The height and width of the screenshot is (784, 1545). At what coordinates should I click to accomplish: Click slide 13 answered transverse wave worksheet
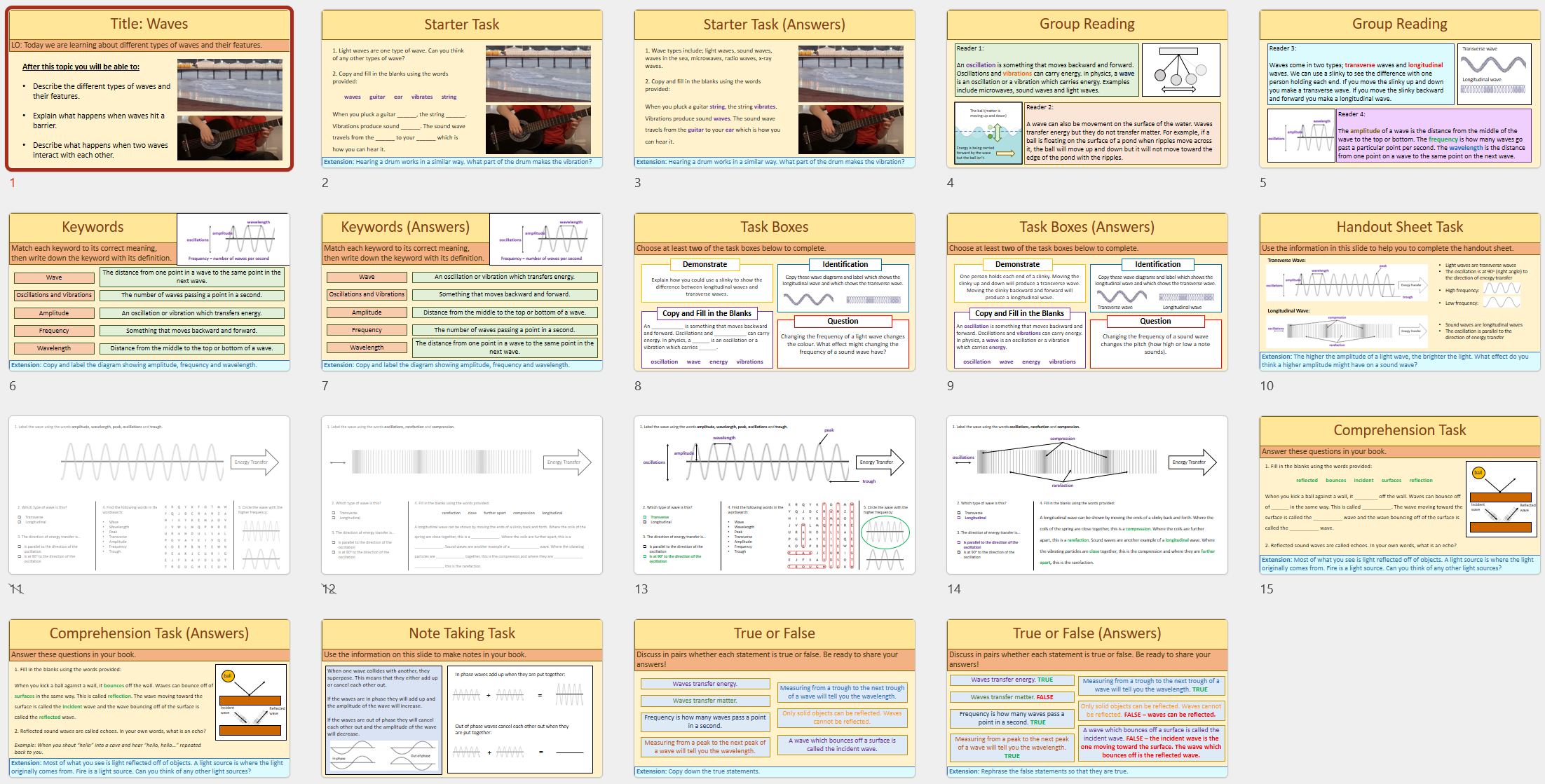[775, 495]
